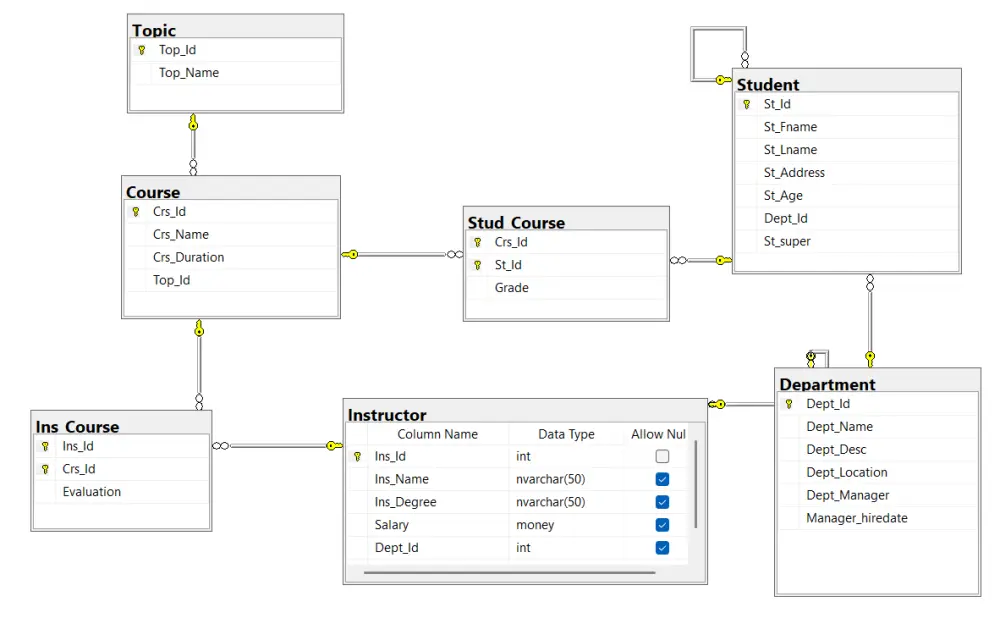Click the Data Type column header
Image resolution: width=1000 pixels, height=635 pixels.
click(566, 434)
